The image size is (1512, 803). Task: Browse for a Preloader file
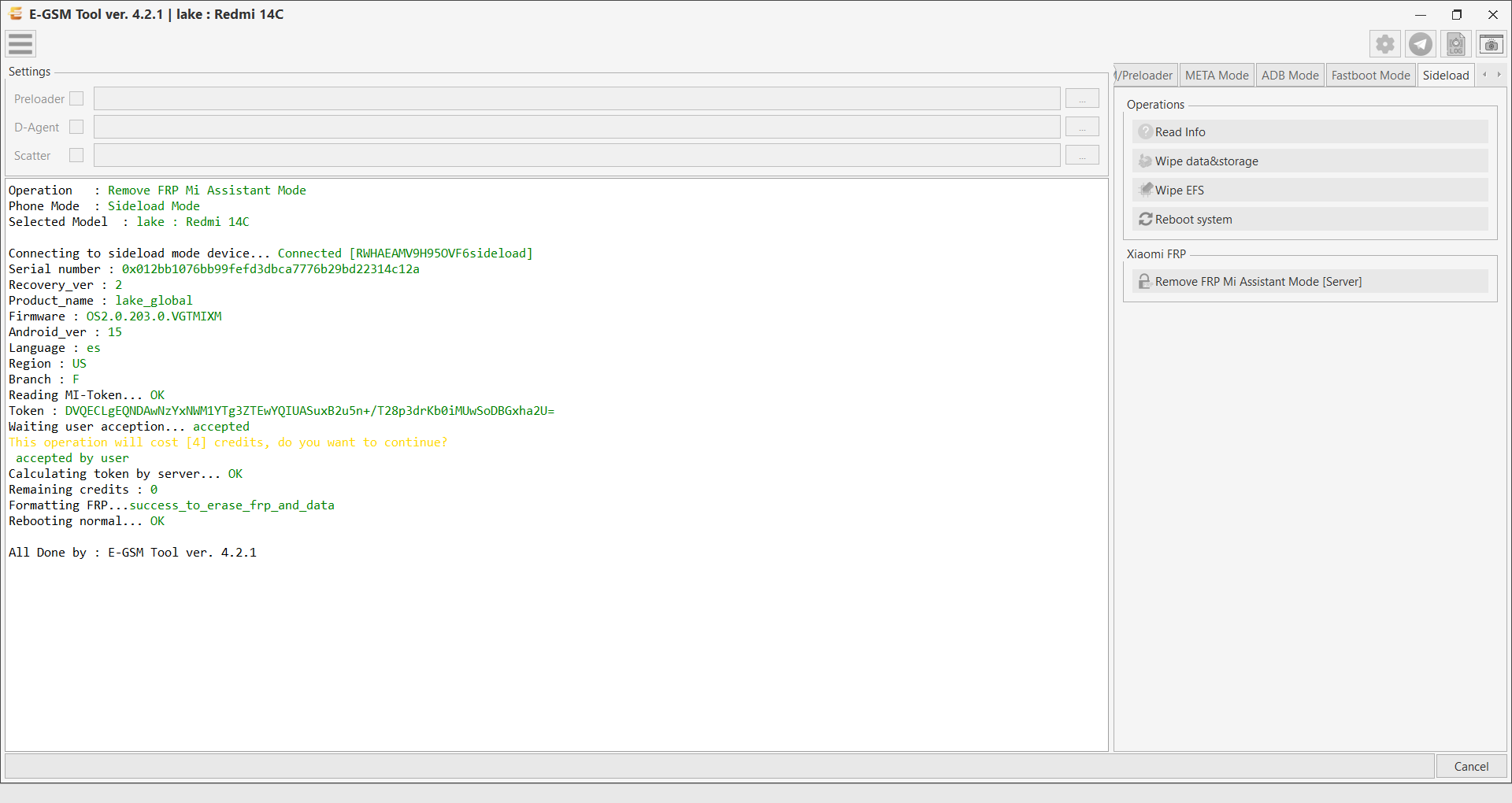click(1082, 98)
